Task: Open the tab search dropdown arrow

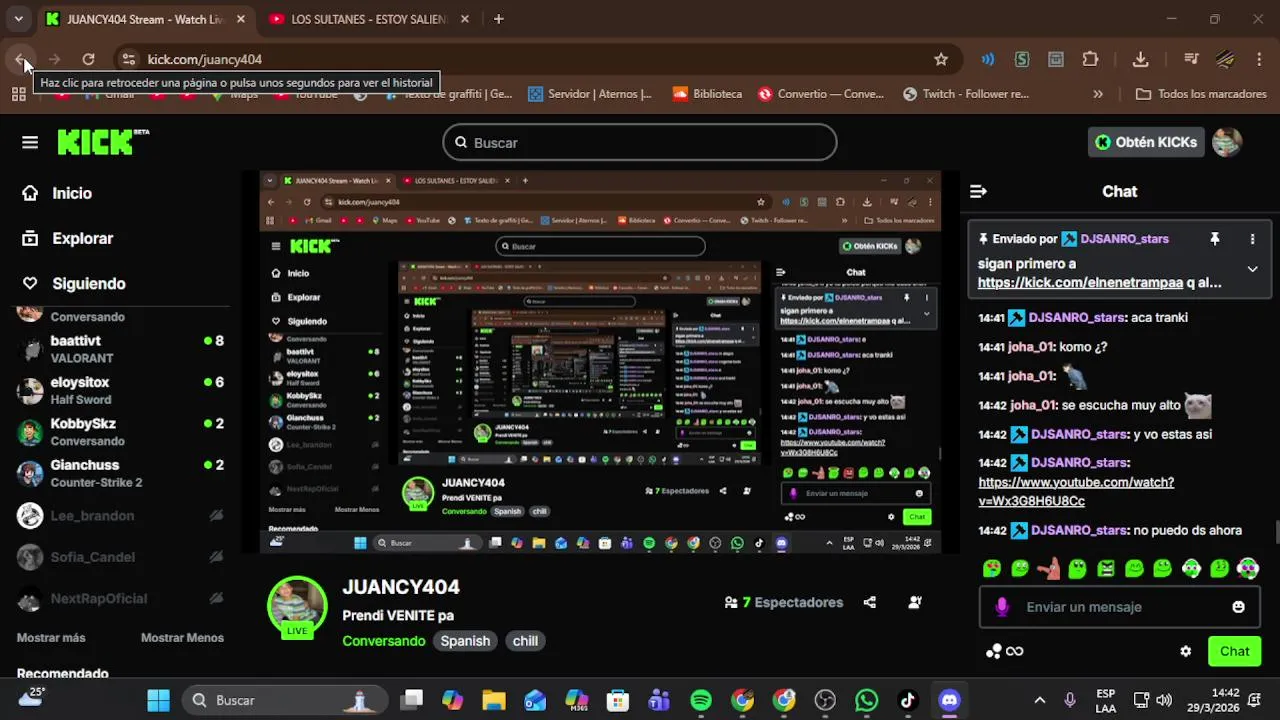Action: pyautogui.click(x=18, y=19)
